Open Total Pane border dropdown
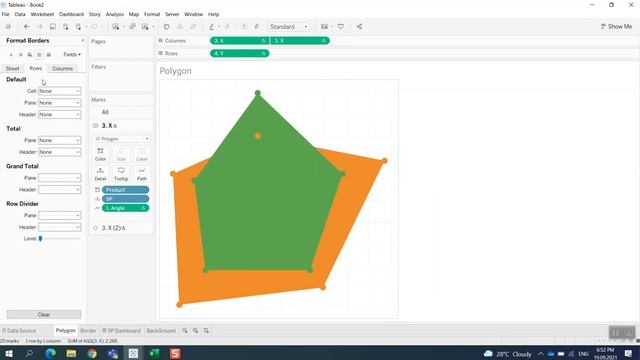This screenshot has height=360, width=640. coord(60,140)
